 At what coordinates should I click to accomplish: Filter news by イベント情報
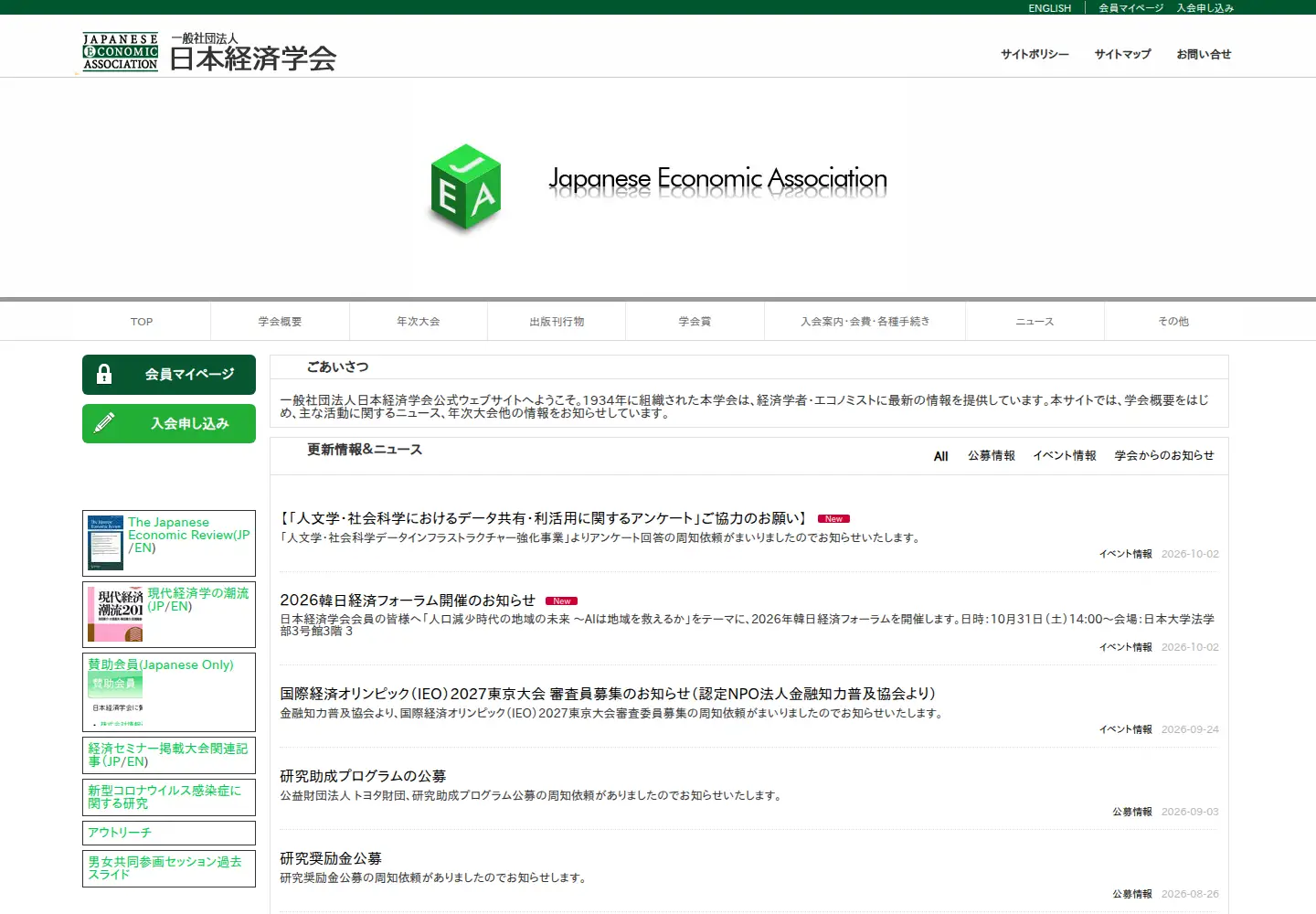[x=1065, y=456]
